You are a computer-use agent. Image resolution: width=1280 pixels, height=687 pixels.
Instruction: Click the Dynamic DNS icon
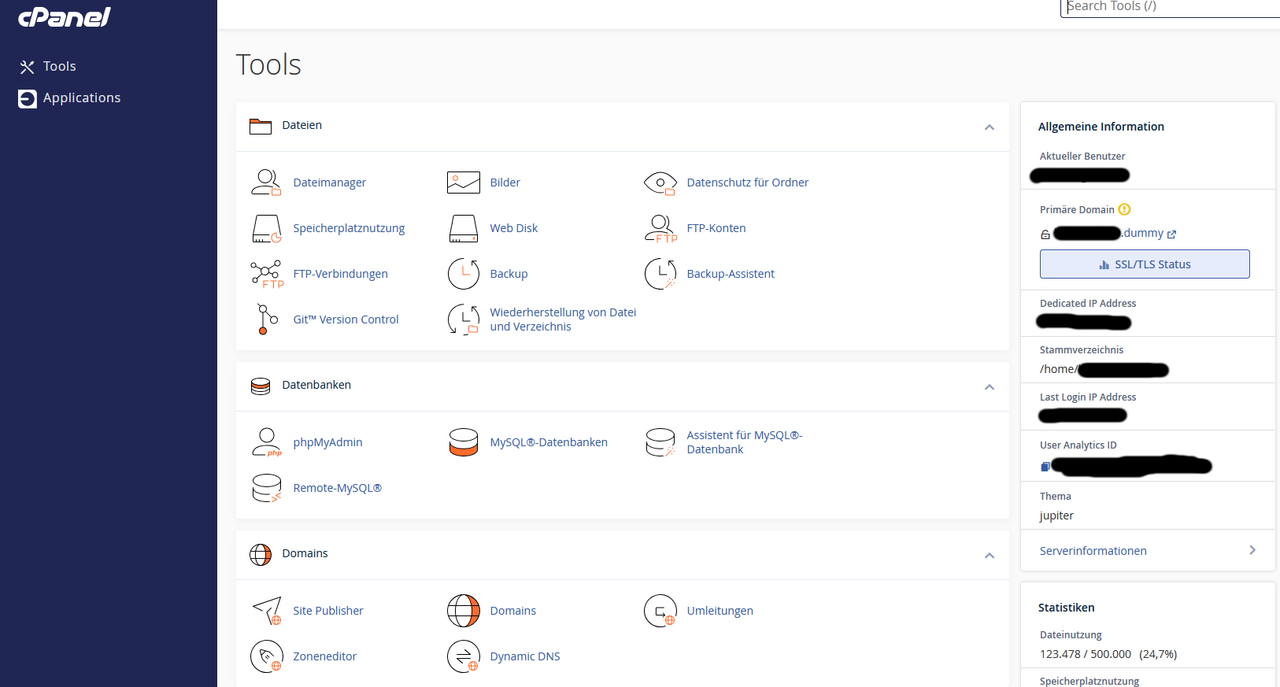463,656
